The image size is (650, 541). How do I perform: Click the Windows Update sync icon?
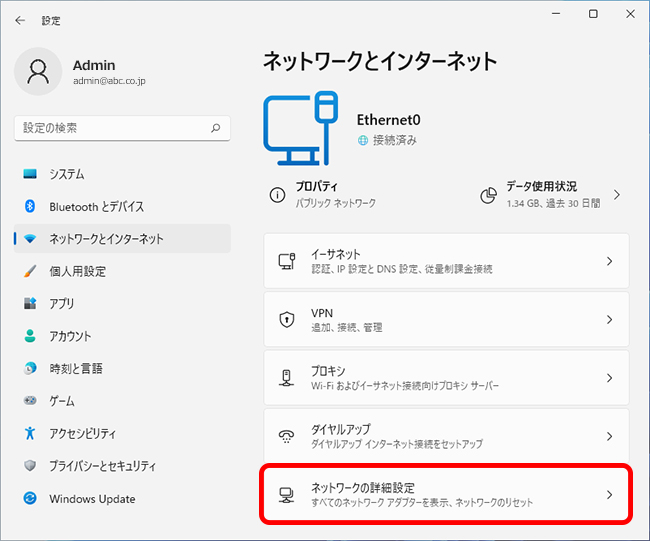[30, 498]
